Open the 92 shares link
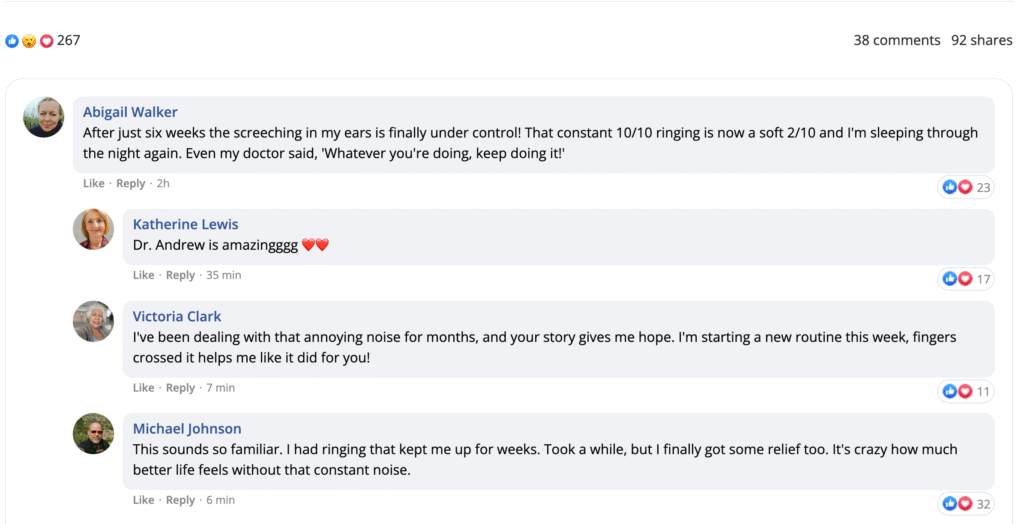The width and height of the screenshot is (1024, 524). pyautogui.click(x=981, y=41)
